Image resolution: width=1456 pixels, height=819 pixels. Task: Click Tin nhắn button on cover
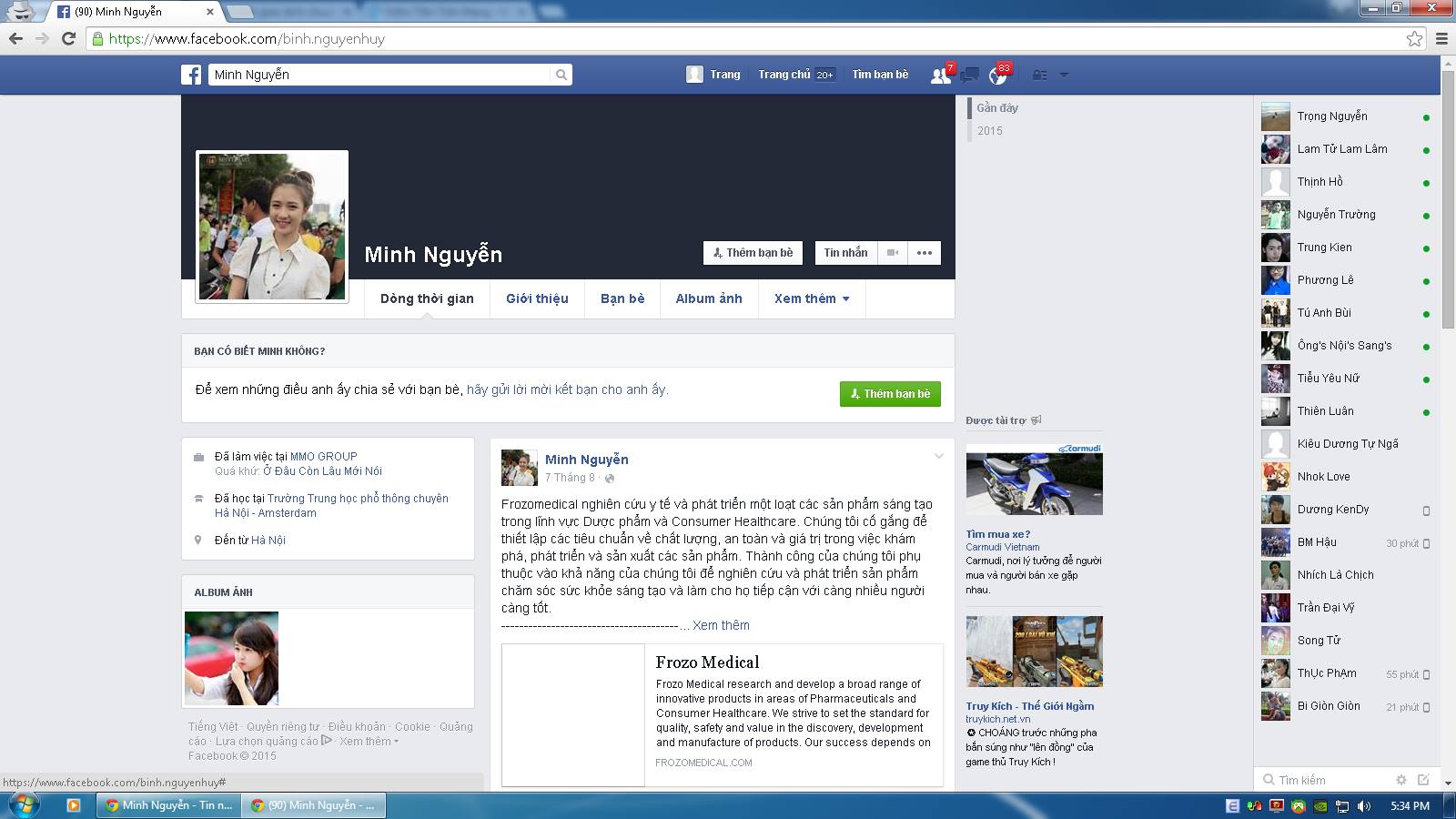click(845, 253)
